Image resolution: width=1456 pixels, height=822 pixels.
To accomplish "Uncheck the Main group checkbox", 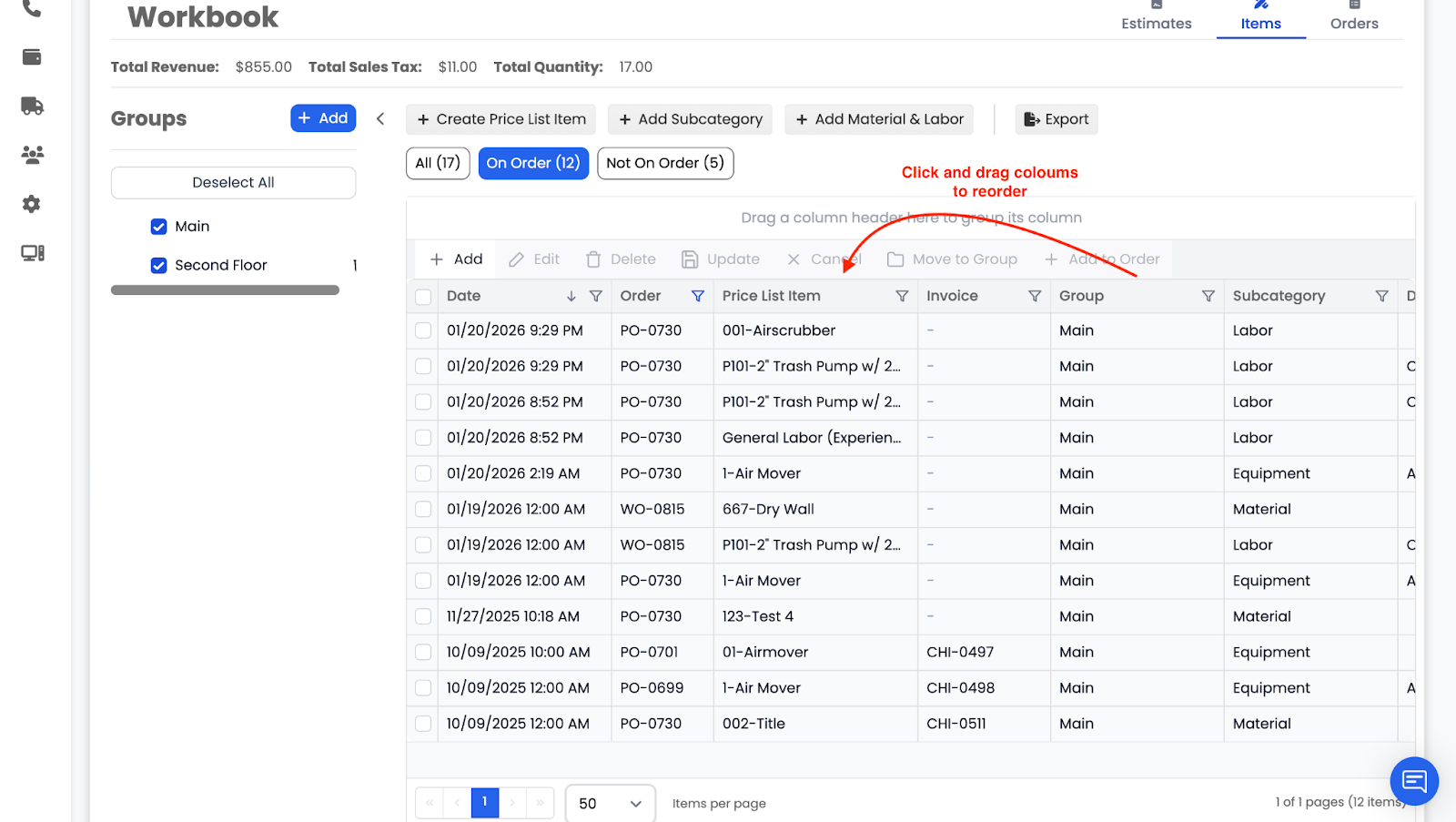I will [159, 227].
